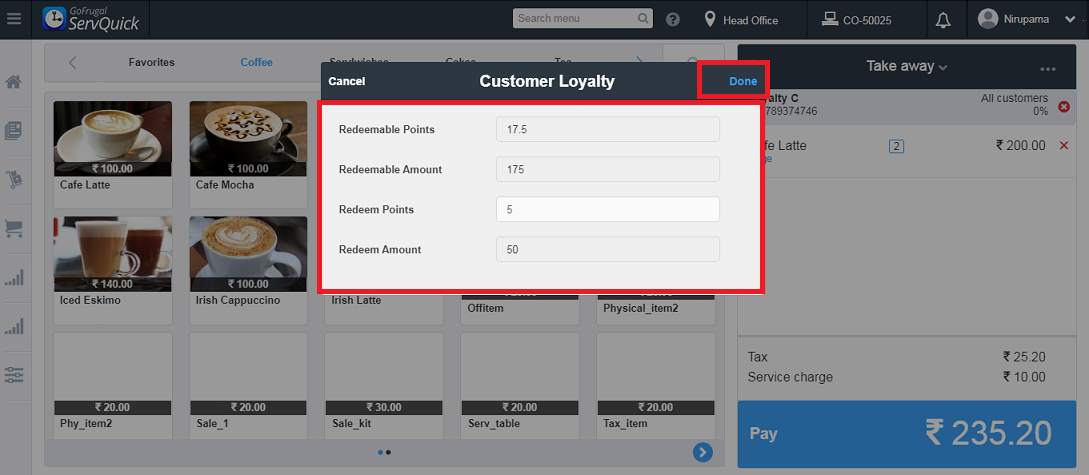Go to the next item page arrow
Viewport: 1089px width, 475px height.
pyautogui.click(x=703, y=453)
